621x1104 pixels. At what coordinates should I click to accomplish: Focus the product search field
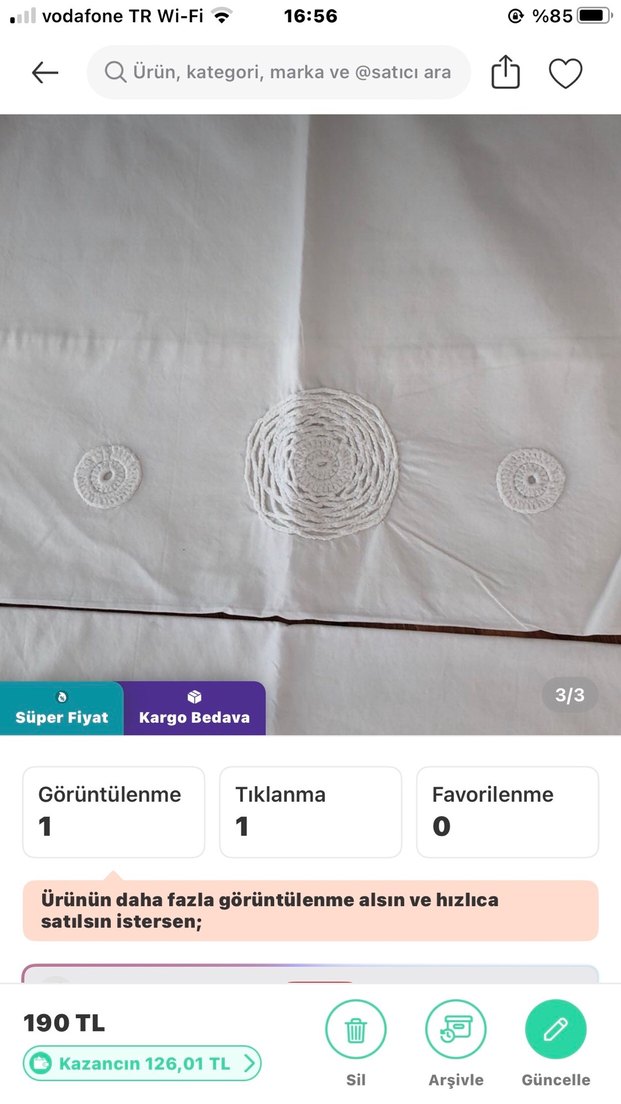[x=278, y=72]
